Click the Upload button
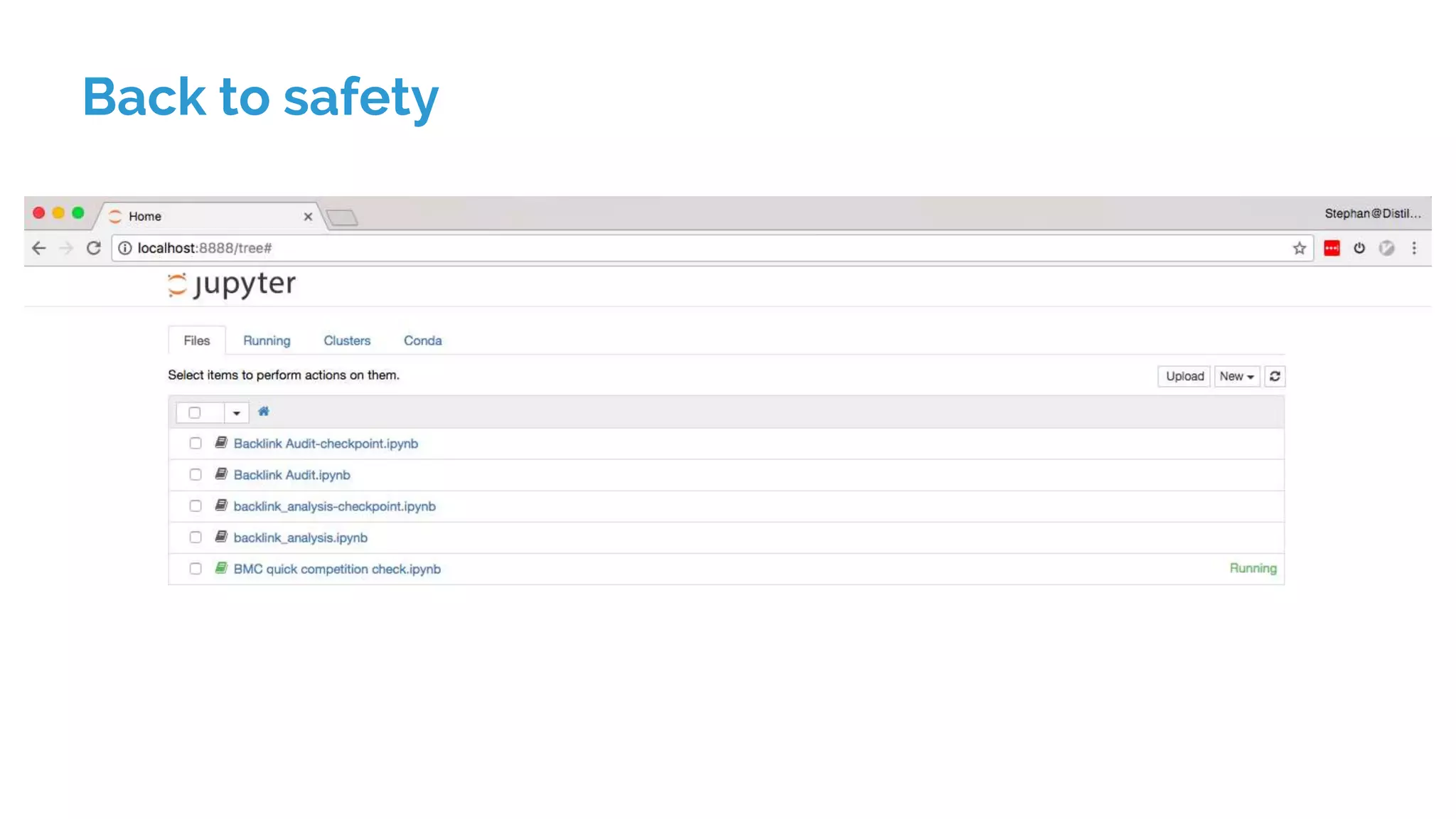This screenshot has height=819, width=1456. tap(1184, 376)
